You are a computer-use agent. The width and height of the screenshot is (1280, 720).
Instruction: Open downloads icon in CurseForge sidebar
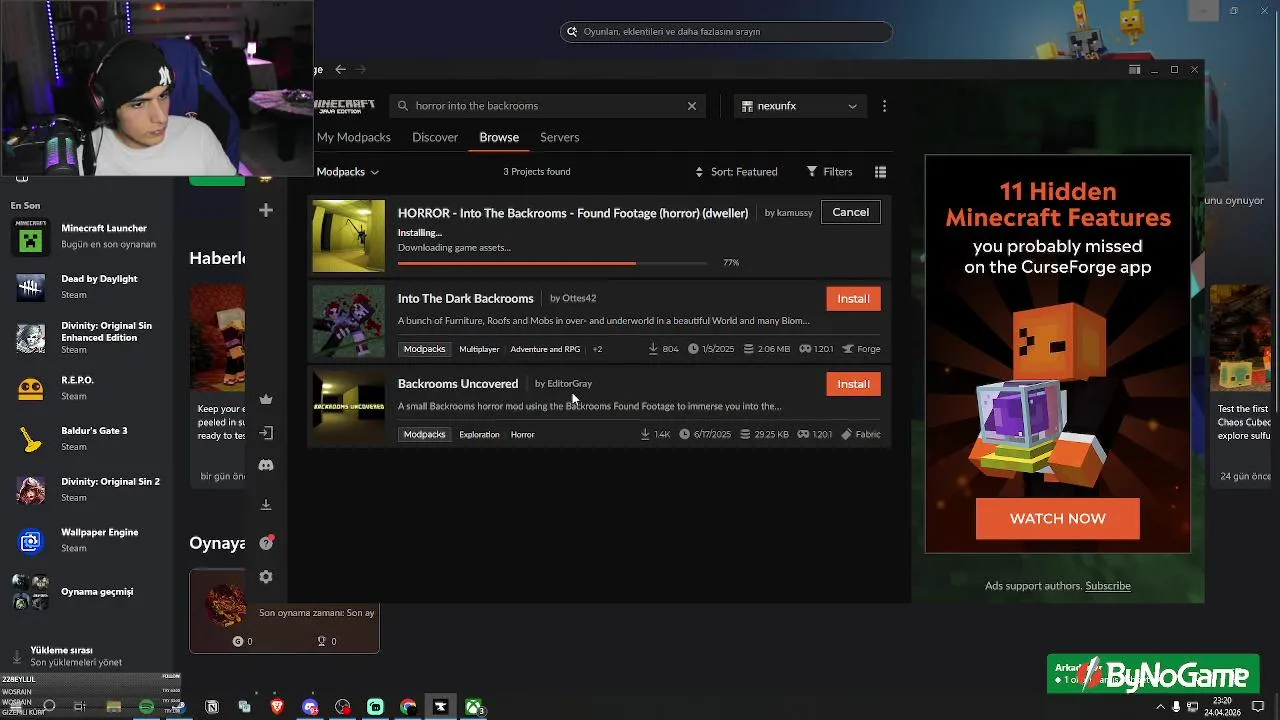(266, 505)
